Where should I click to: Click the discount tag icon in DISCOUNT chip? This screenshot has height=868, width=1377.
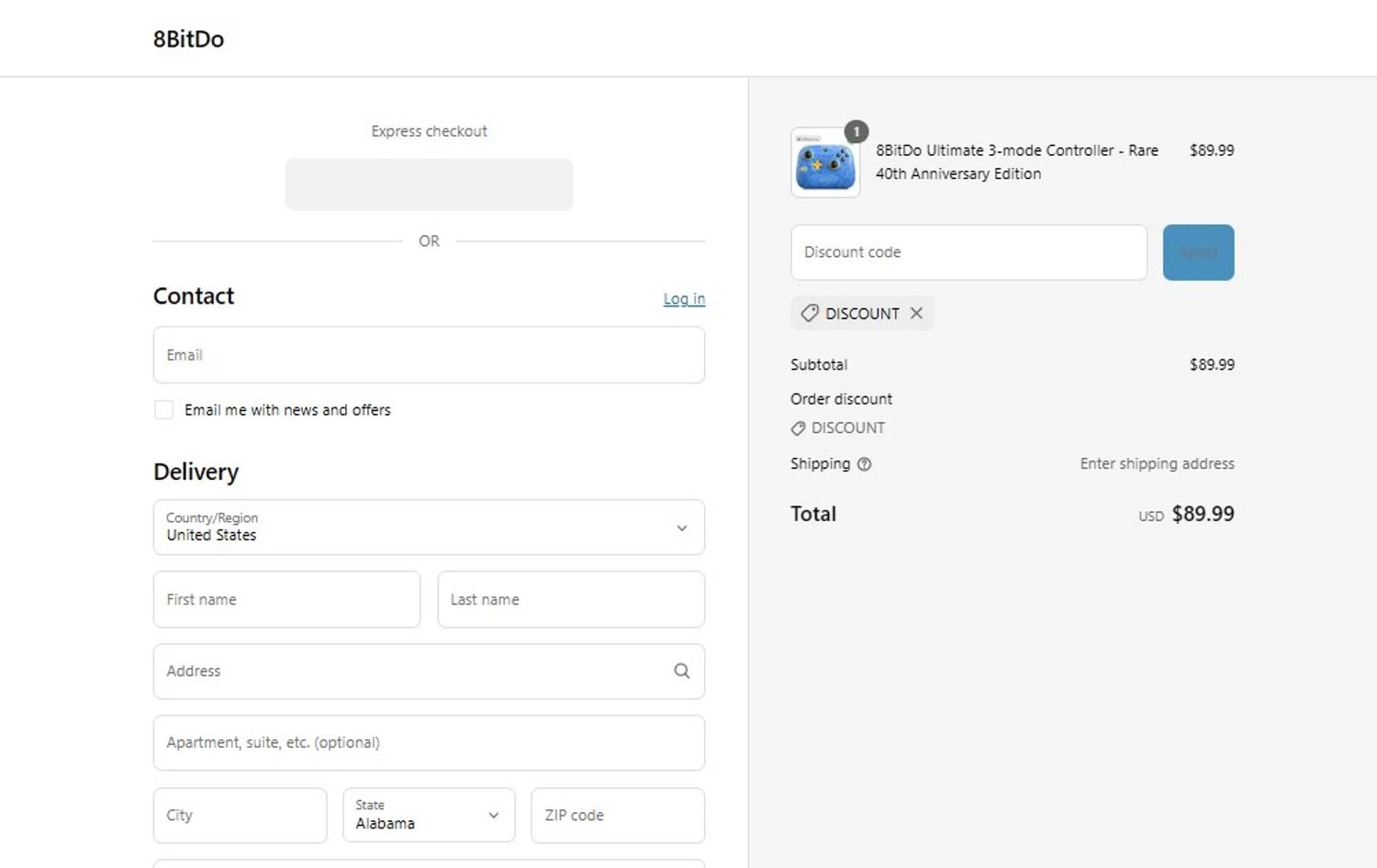[x=809, y=313]
